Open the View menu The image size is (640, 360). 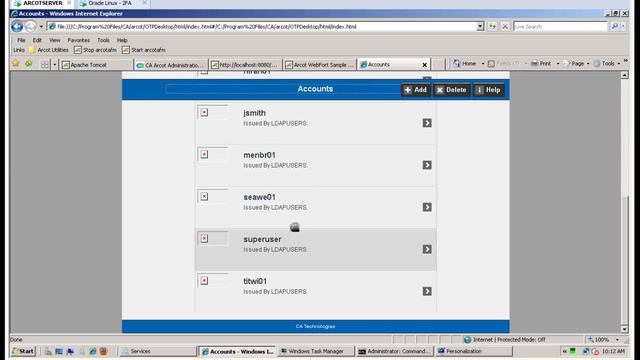point(55,40)
